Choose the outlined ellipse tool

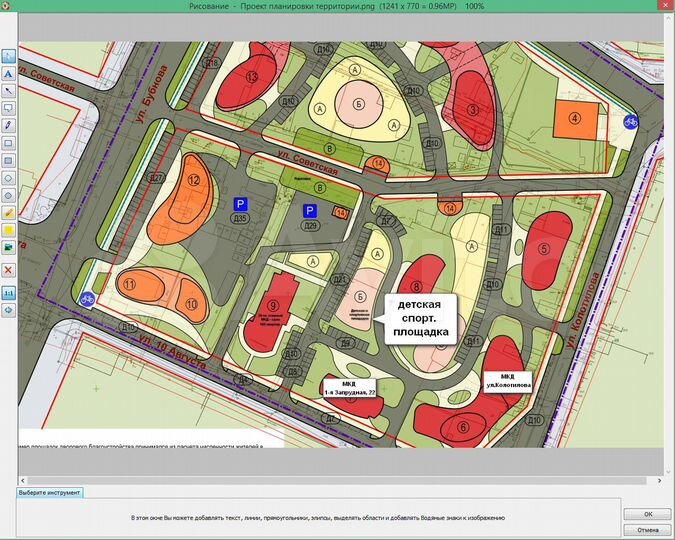tap(9, 177)
